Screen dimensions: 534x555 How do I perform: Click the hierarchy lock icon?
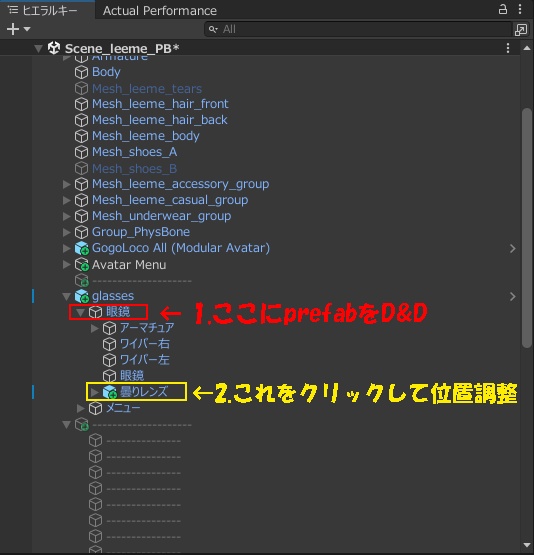(503, 9)
